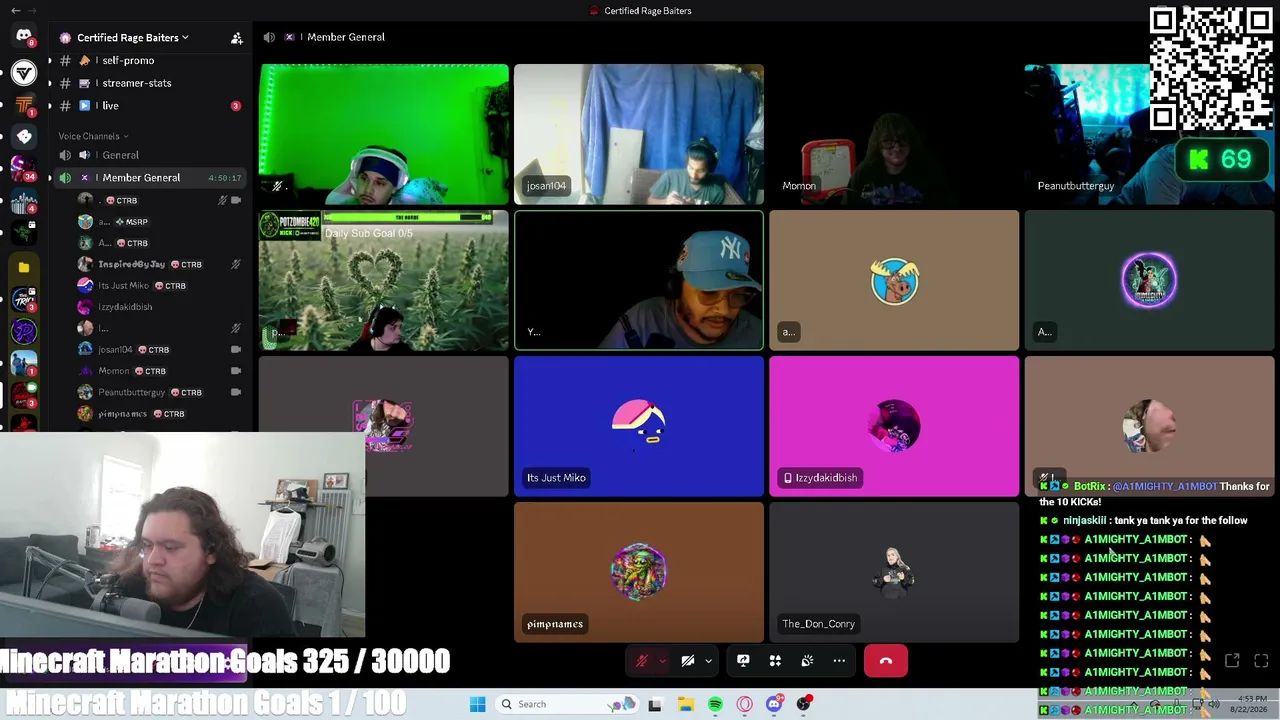Open more call options ellipsis
Screen dimensions: 1280x720
[x=839, y=661]
